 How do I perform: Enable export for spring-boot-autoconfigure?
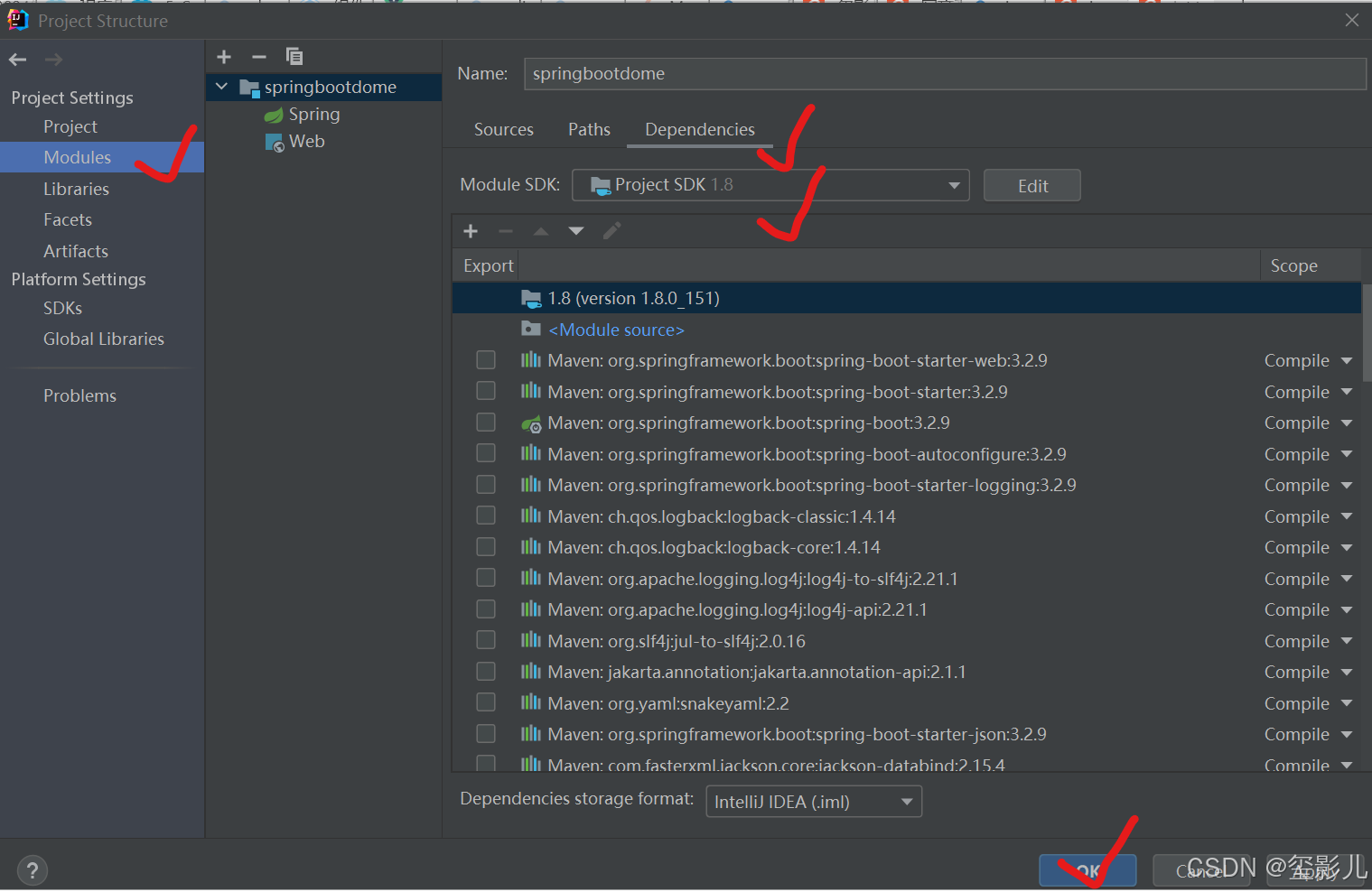tap(486, 453)
